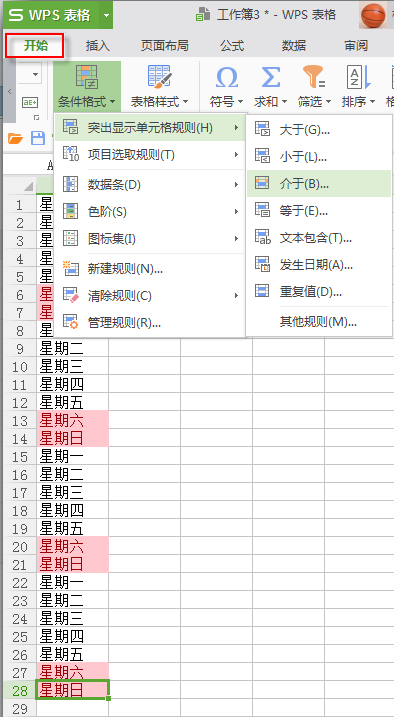Click the 求和 Sigma sum icon
Screen dimensions: 394x717
coord(270,76)
